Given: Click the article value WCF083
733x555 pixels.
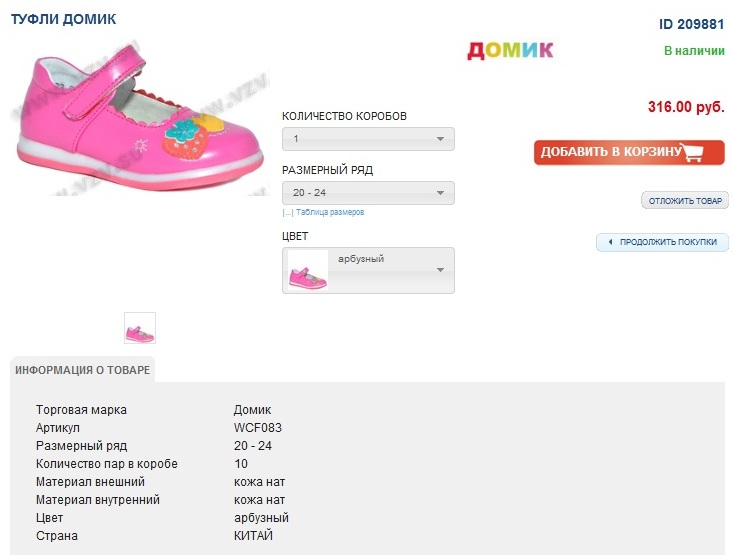Looking at the screenshot, I should point(258,428).
